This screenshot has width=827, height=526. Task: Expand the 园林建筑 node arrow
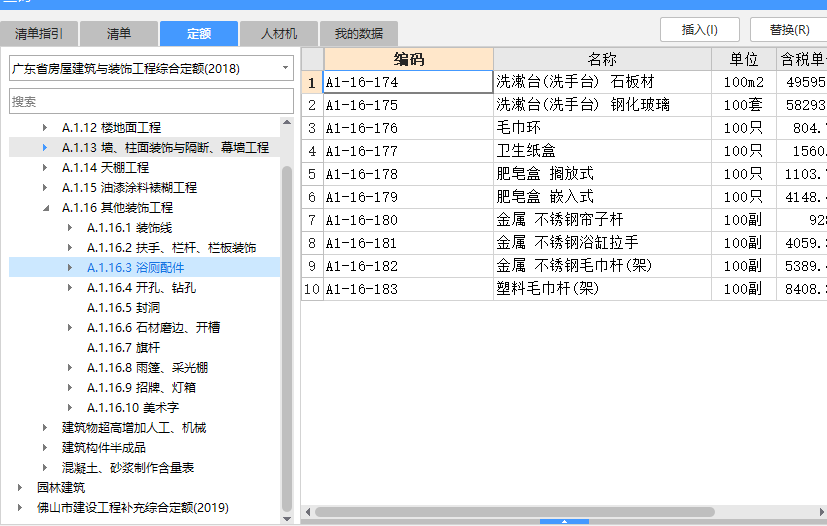pyautogui.click(x=20, y=487)
